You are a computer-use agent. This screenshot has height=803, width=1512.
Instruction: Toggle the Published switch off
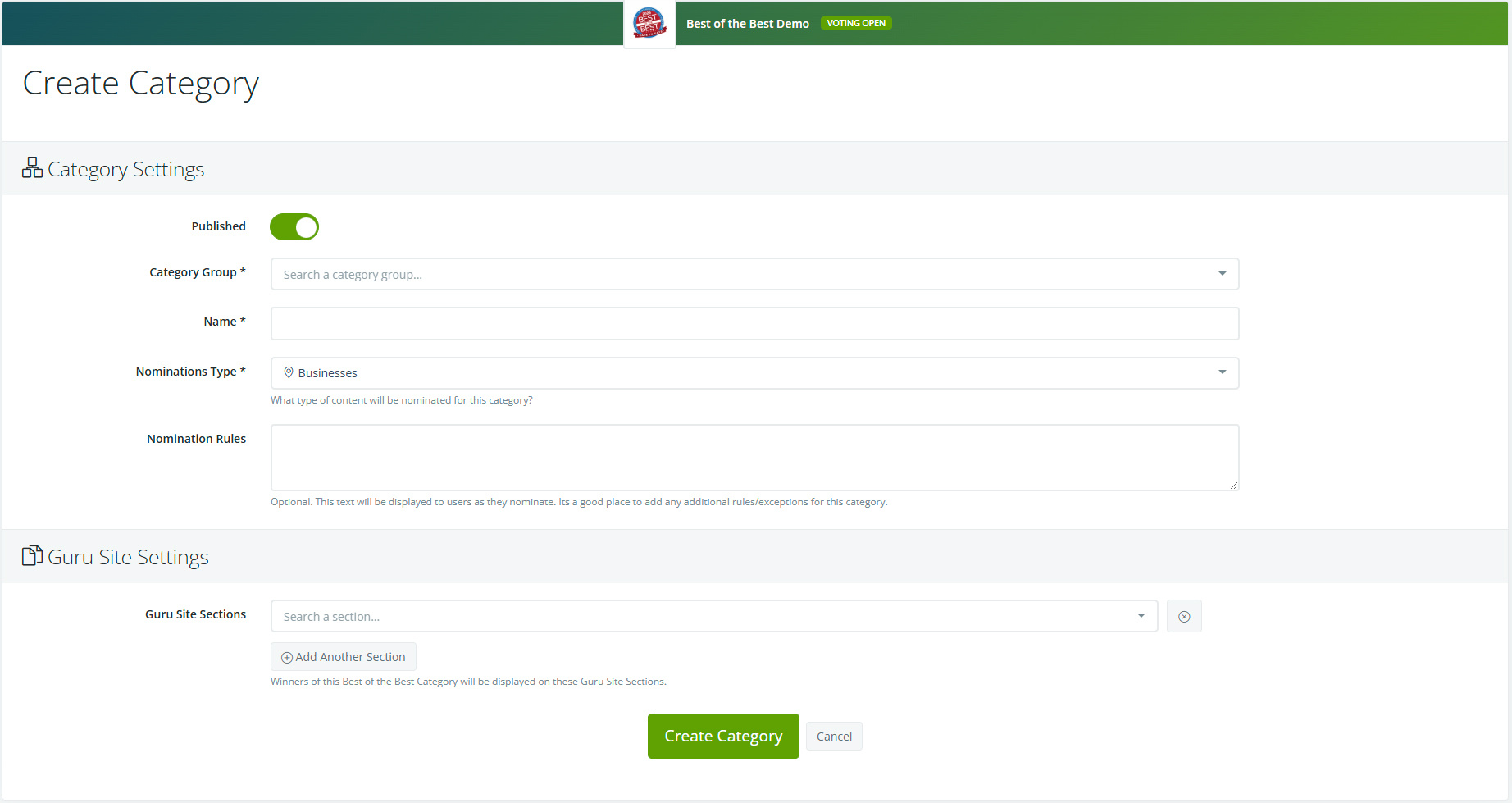[x=294, y=227]
